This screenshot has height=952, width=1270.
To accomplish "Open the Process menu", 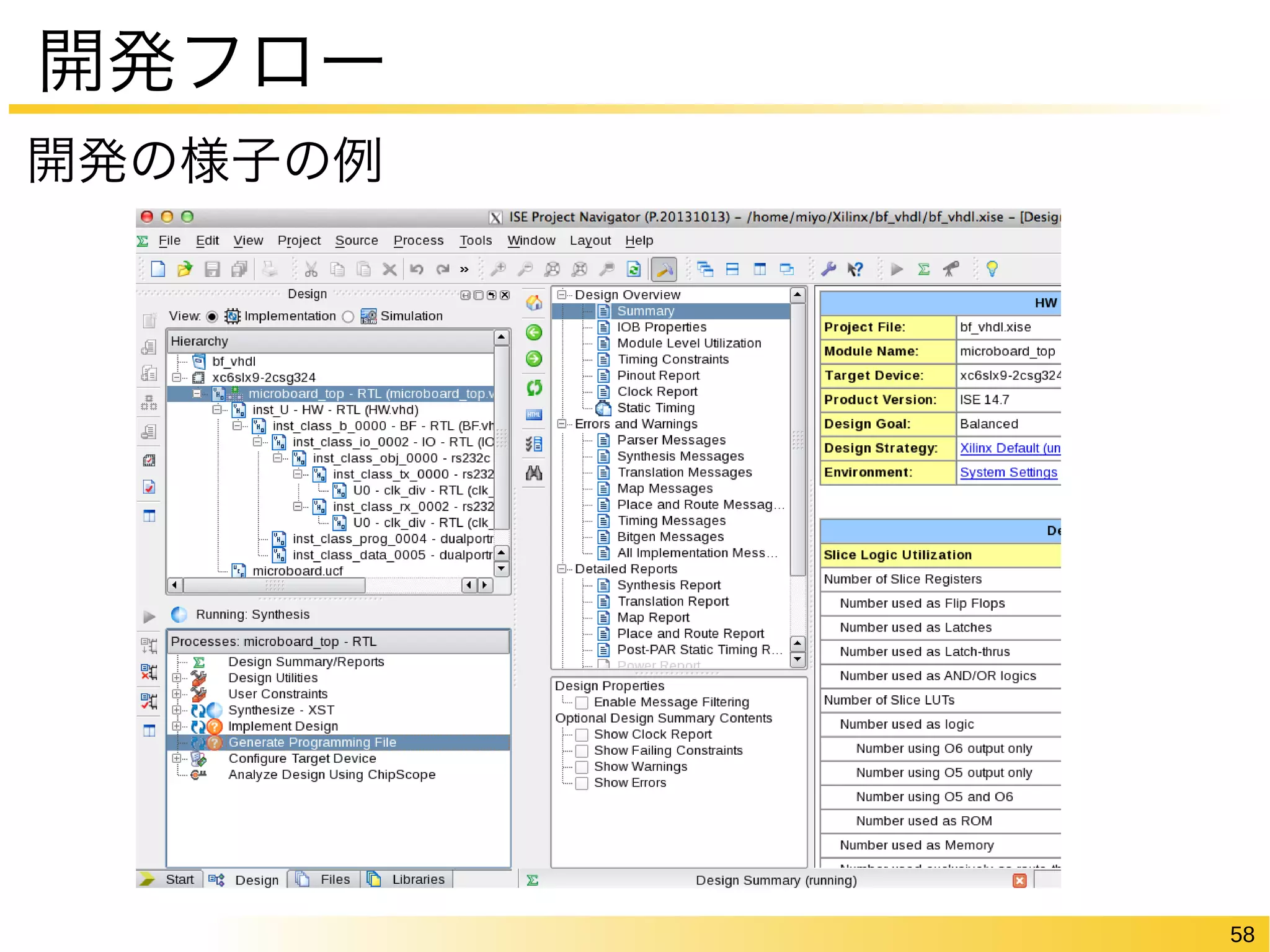I will point(419,241).
